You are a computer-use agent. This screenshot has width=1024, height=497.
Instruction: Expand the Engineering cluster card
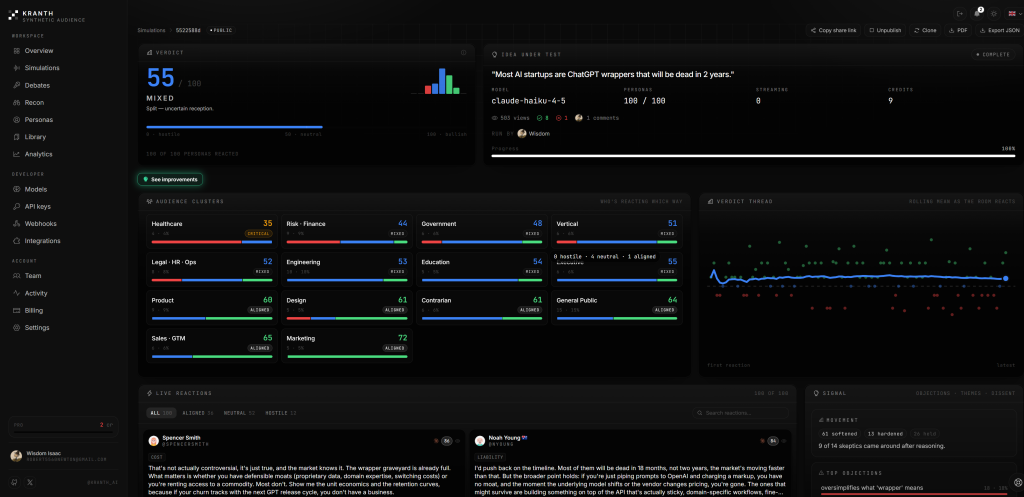click(x=347, y=270)
